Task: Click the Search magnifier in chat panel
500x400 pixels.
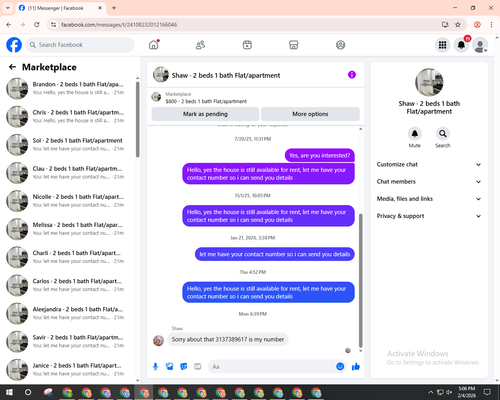Action: pyautogui.click(x=443, y=134)
